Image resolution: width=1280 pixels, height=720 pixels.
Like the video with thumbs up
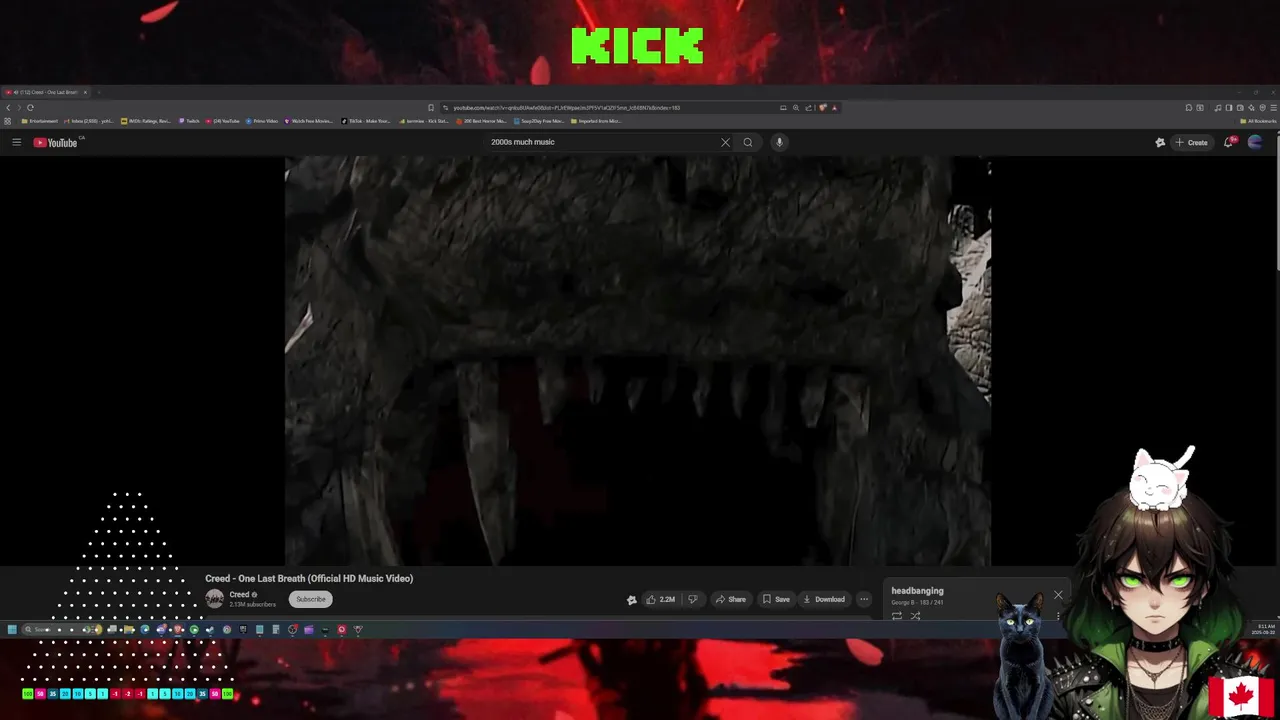tap(660, 599)
